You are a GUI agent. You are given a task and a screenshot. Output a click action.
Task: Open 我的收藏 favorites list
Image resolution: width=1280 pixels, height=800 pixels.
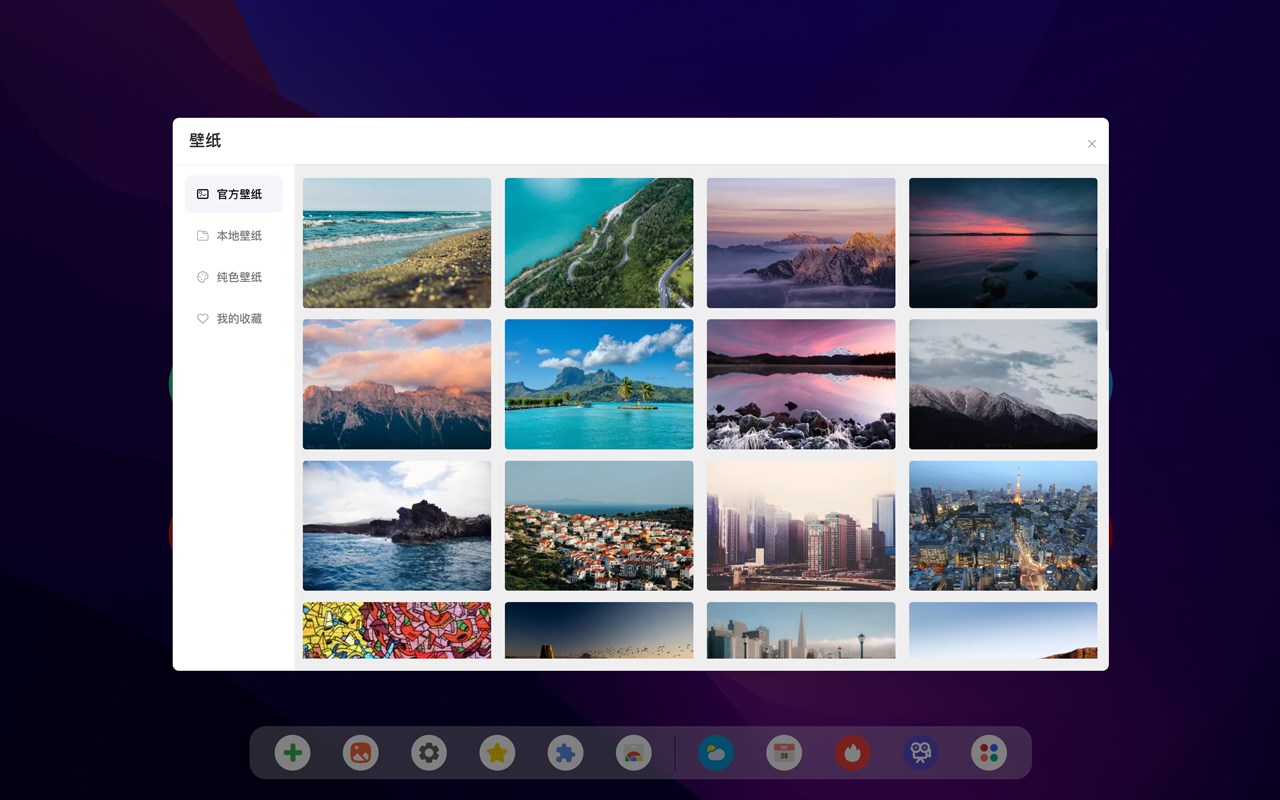[x=233, y=319]
